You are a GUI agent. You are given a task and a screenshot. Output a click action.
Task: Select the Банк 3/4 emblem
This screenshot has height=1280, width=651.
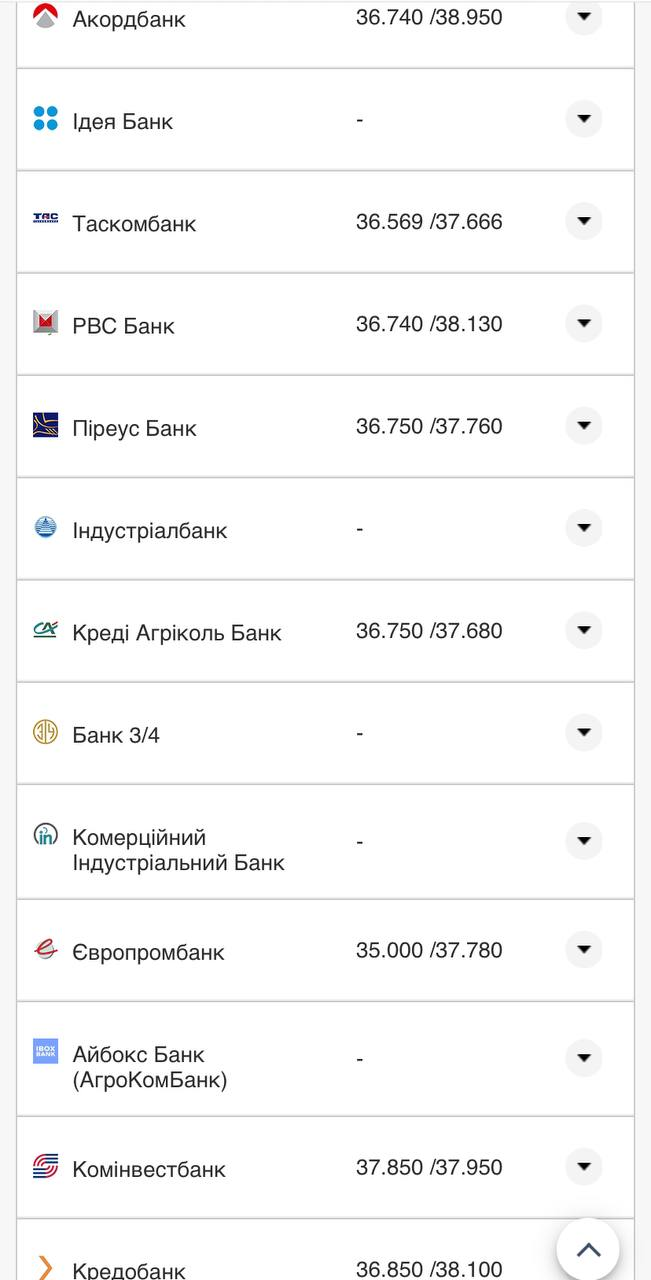click(x=44, y=732)
